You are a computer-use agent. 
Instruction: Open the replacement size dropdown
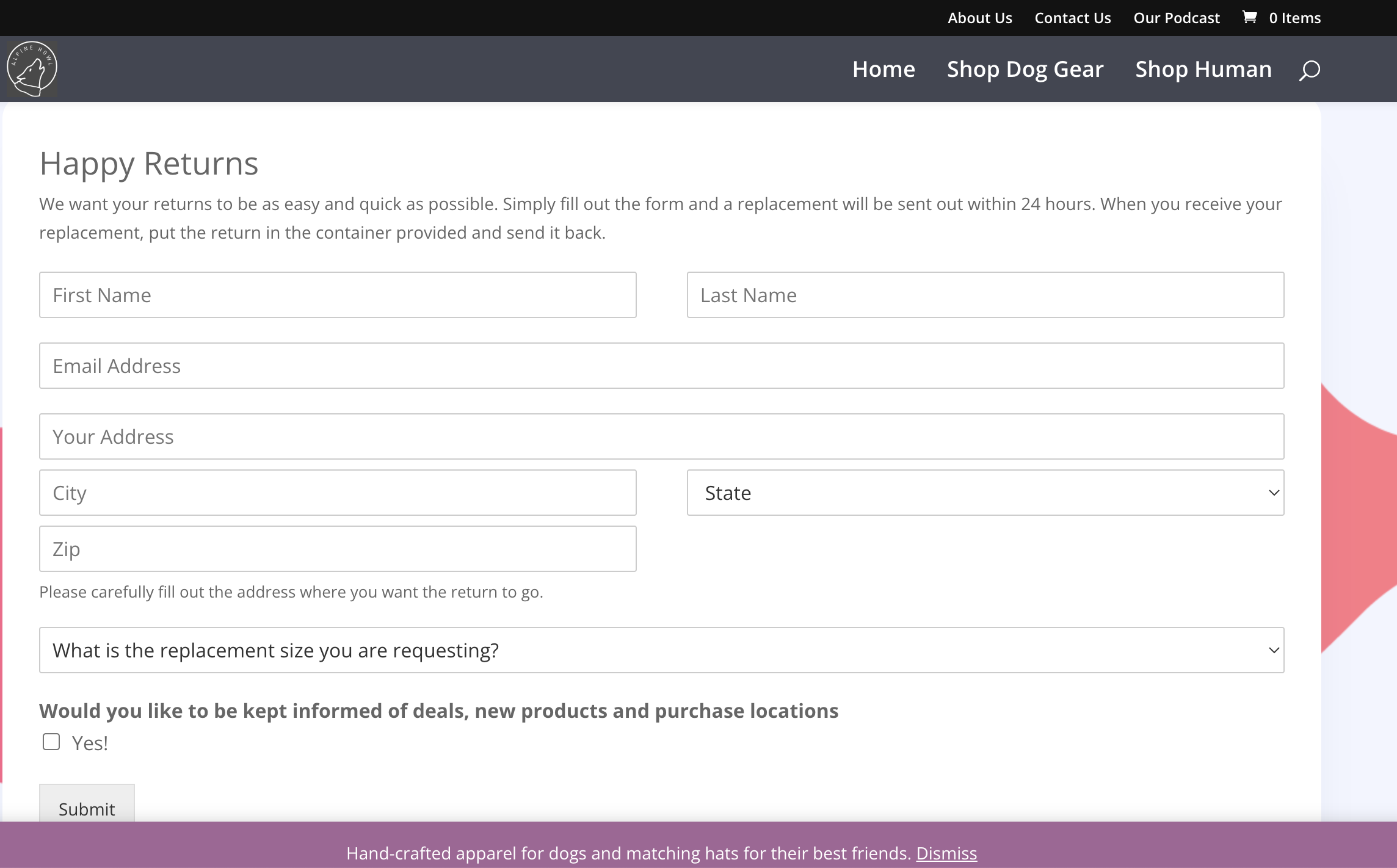pyautogui.click(x=661, y=649)
